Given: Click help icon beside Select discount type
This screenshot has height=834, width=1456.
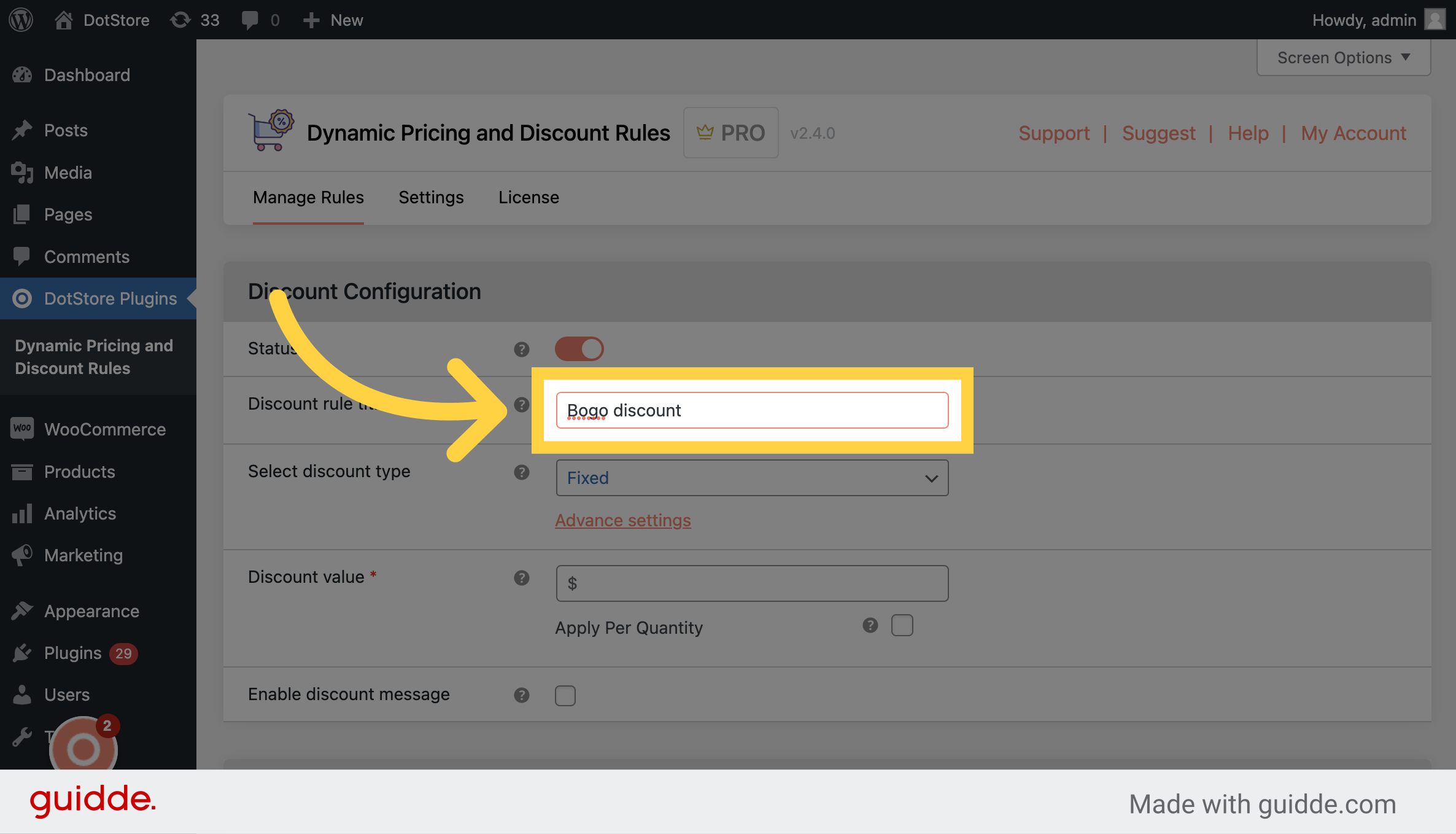Looking at the screenshot, I should [522, 472].
